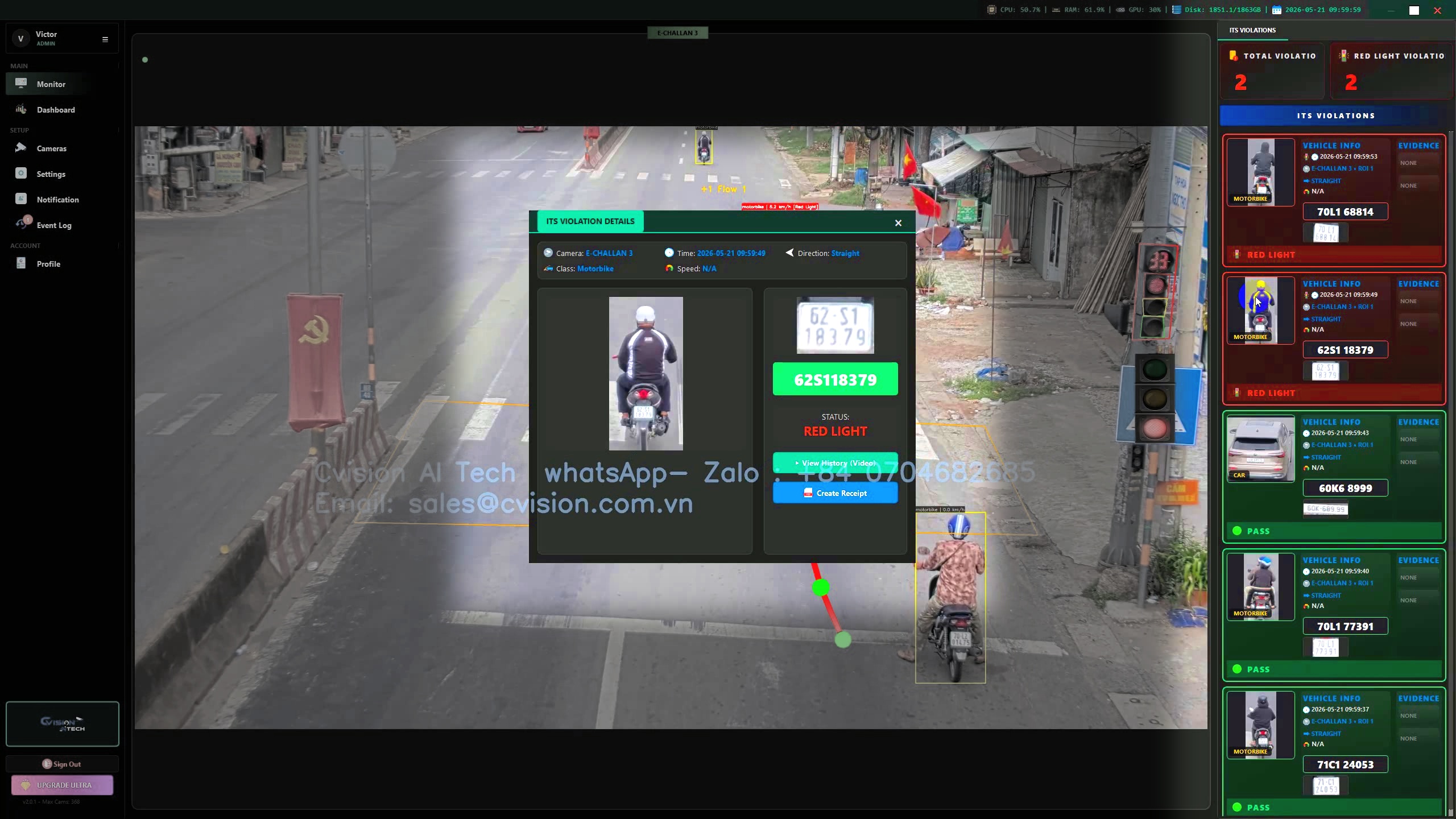Open the Dashboard page
The height and width of the screenshot is (819, 1456).
point(62,110)
